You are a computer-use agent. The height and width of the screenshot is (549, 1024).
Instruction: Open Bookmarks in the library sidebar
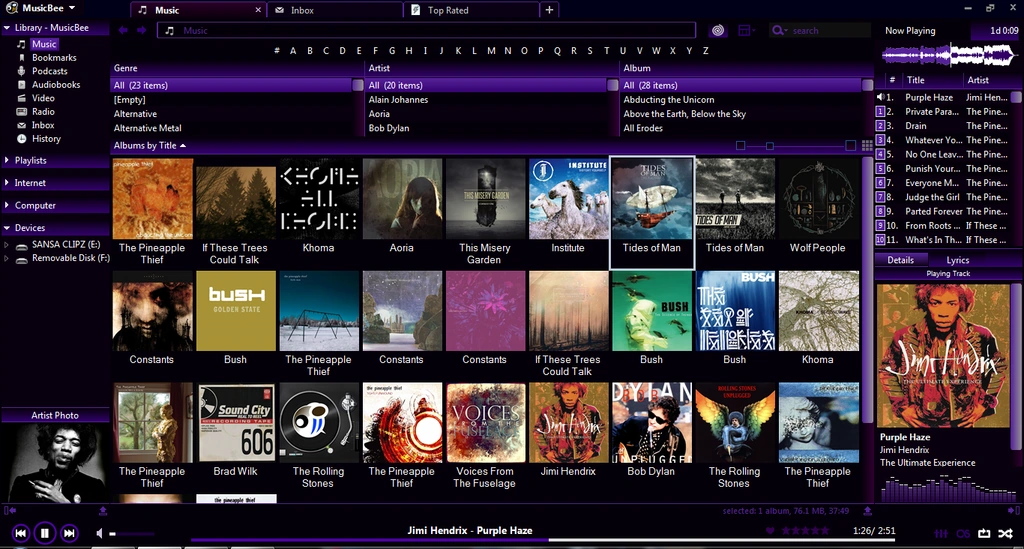[54, 57]
